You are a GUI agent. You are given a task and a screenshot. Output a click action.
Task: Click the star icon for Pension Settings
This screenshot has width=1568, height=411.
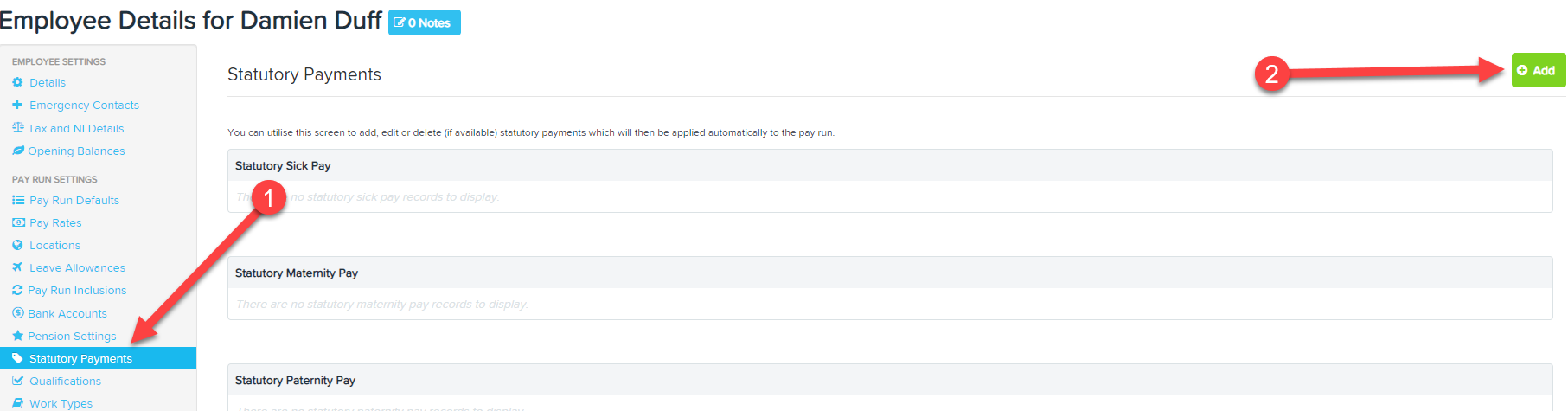(17, 336)
